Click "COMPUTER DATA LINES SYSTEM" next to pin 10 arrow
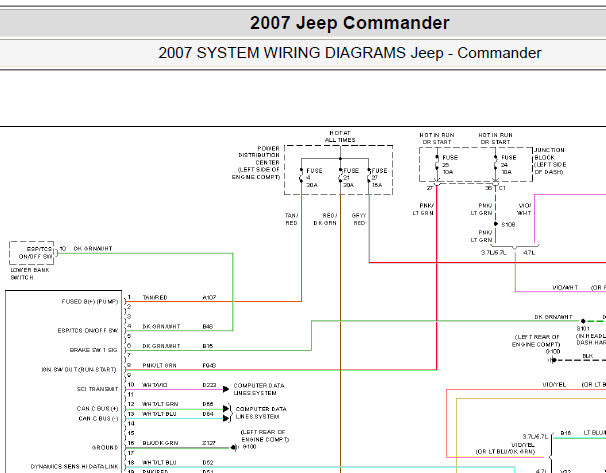The height and width of the screenshot is (473, 606). coord(259,389)
